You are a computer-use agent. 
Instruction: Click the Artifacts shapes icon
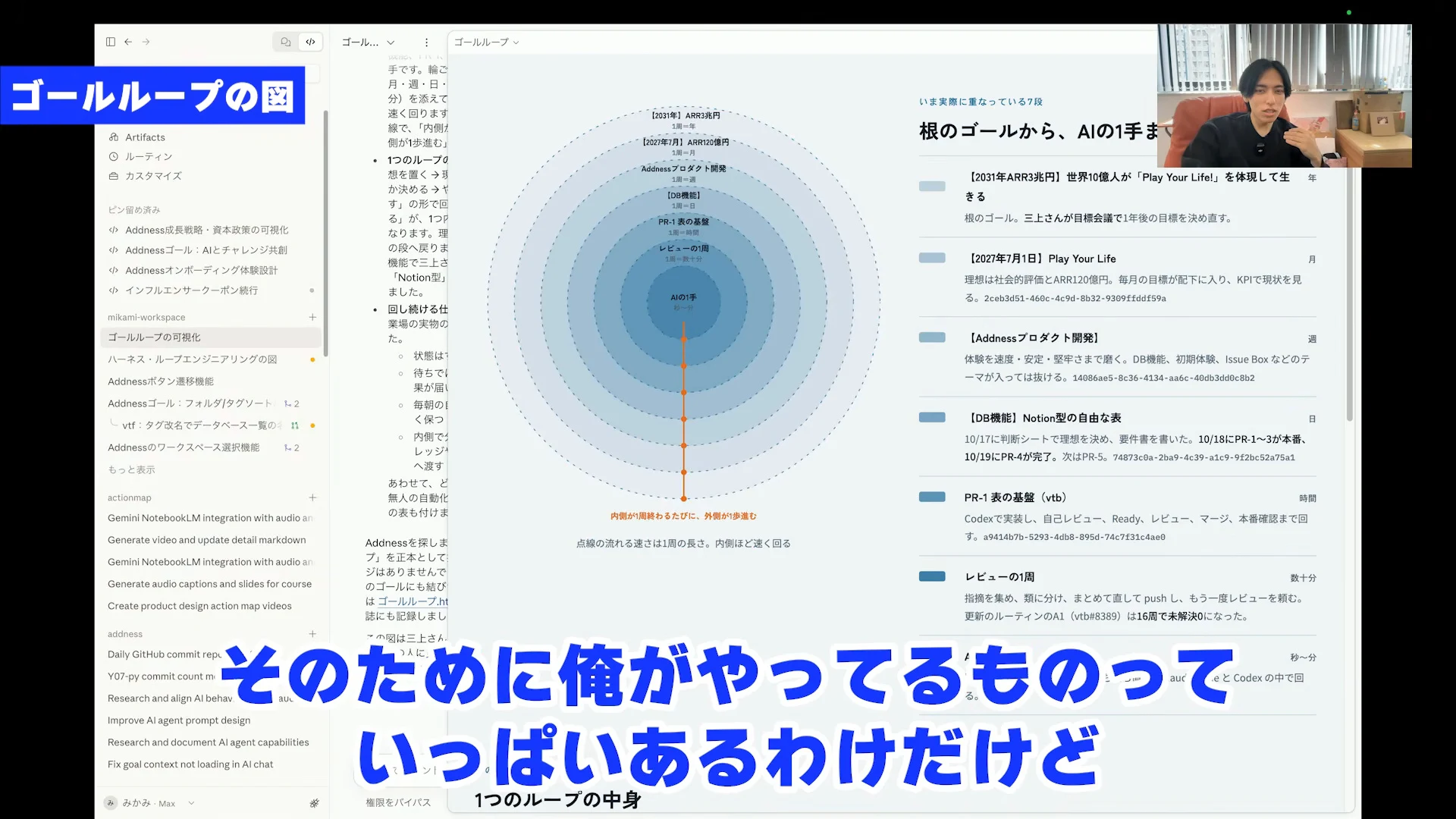click(114, 137)
